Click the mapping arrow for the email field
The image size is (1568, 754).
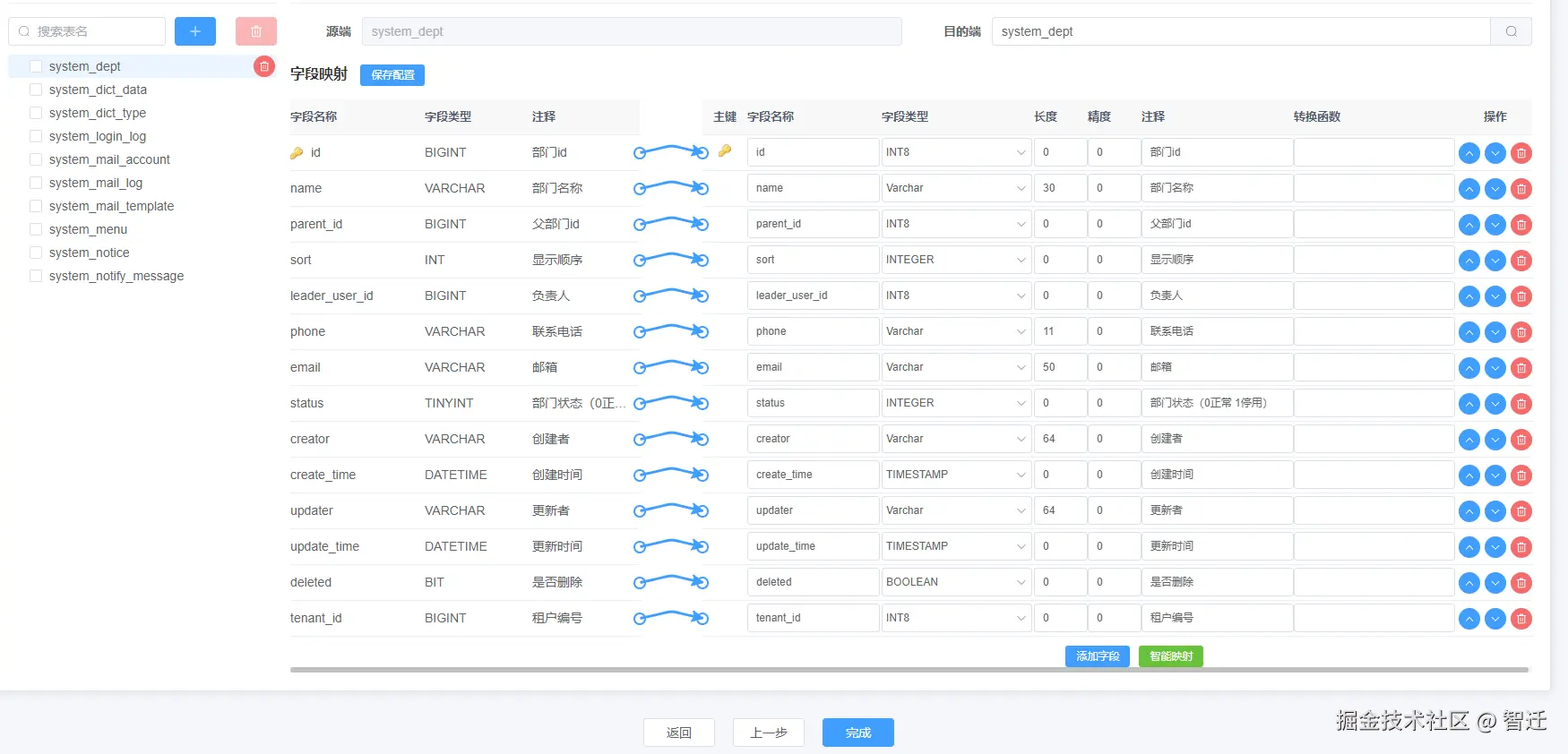671,367
